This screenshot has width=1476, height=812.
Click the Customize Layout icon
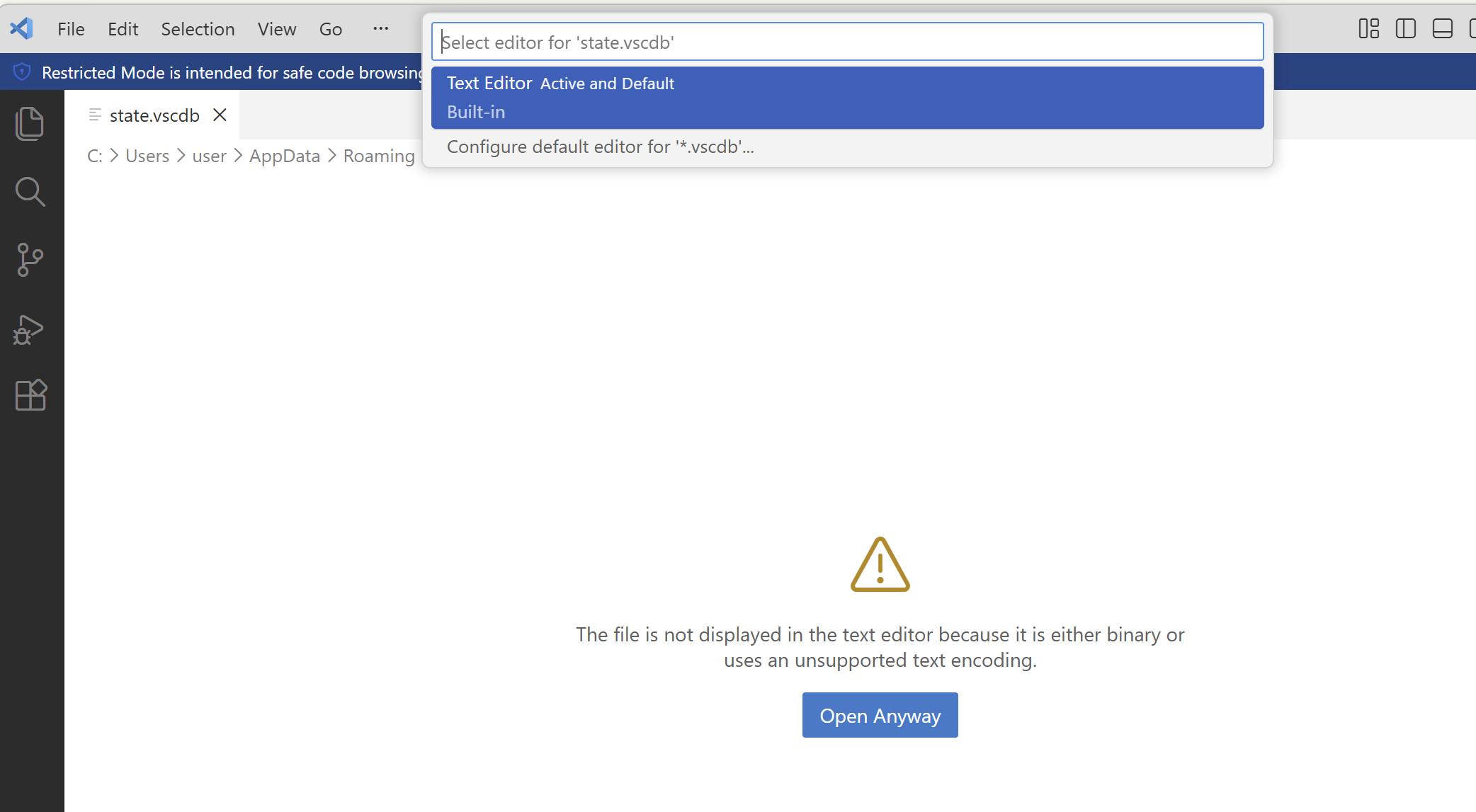[x=1368, y=29]
